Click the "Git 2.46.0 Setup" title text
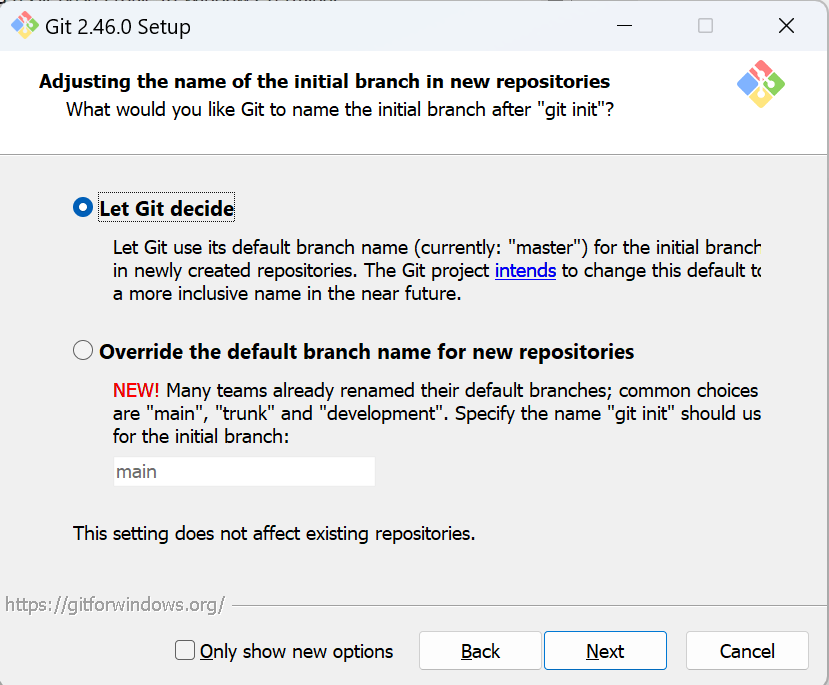 (118, 26)
